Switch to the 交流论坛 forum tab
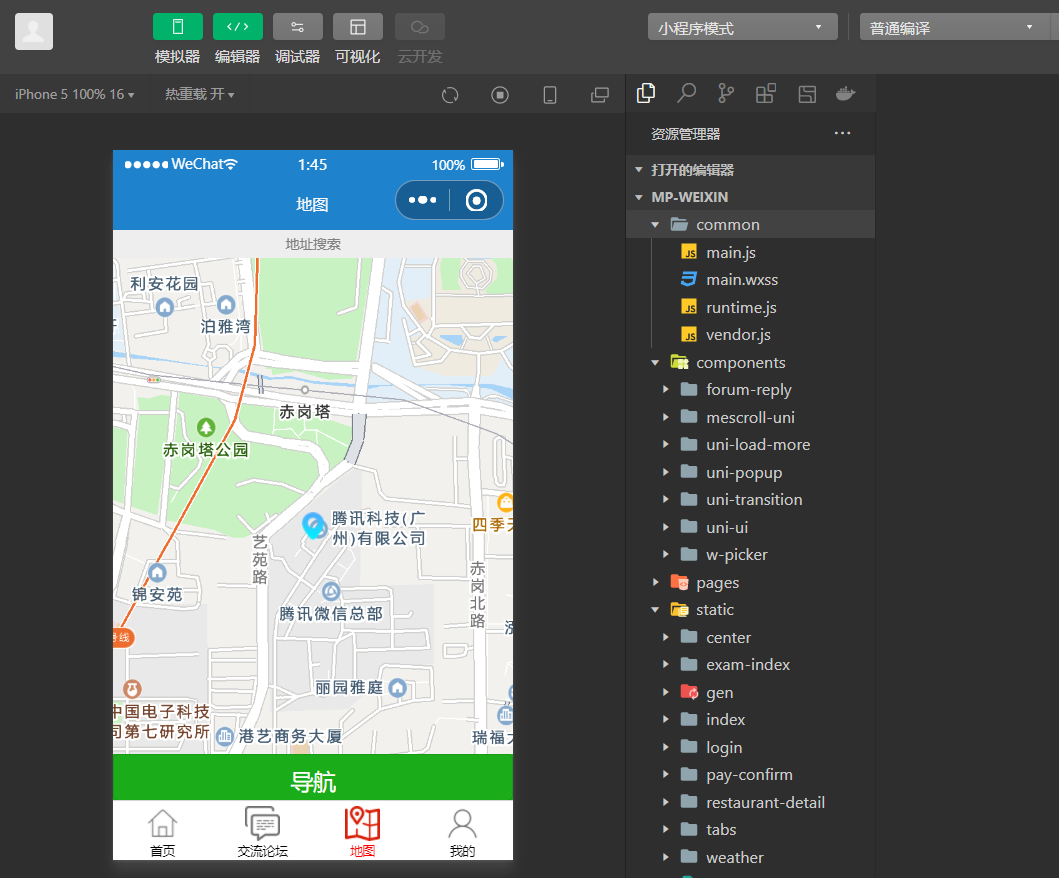This screenshot has height=878, width=1059. point(263,832)
